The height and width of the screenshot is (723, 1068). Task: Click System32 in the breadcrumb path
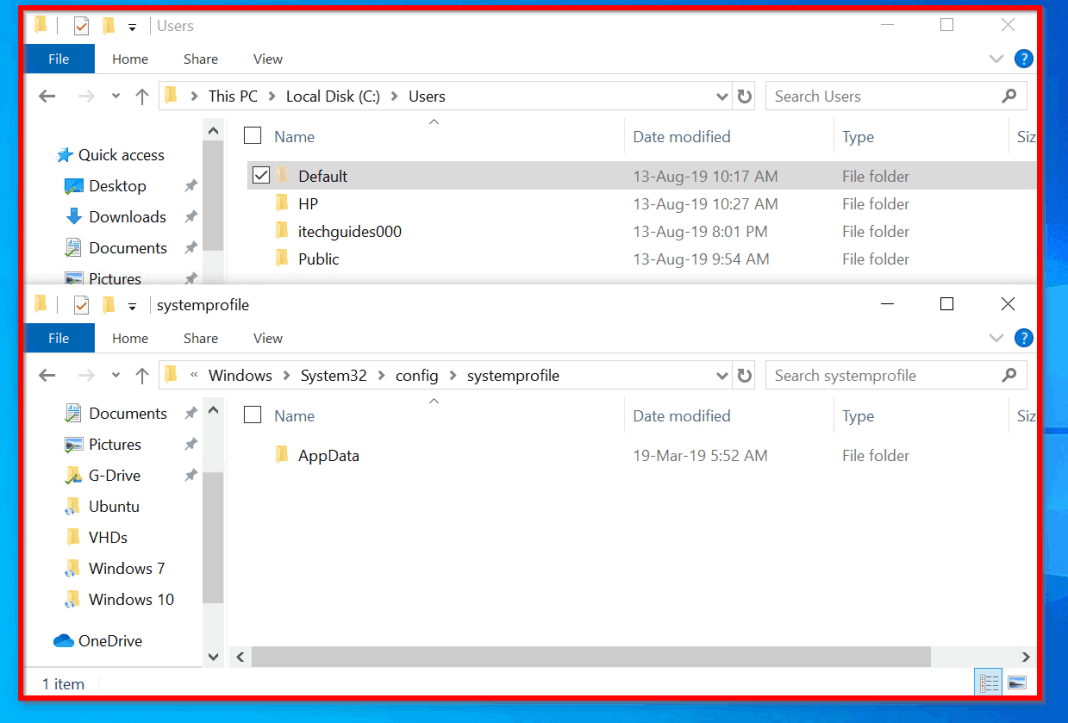pos(333,376)
